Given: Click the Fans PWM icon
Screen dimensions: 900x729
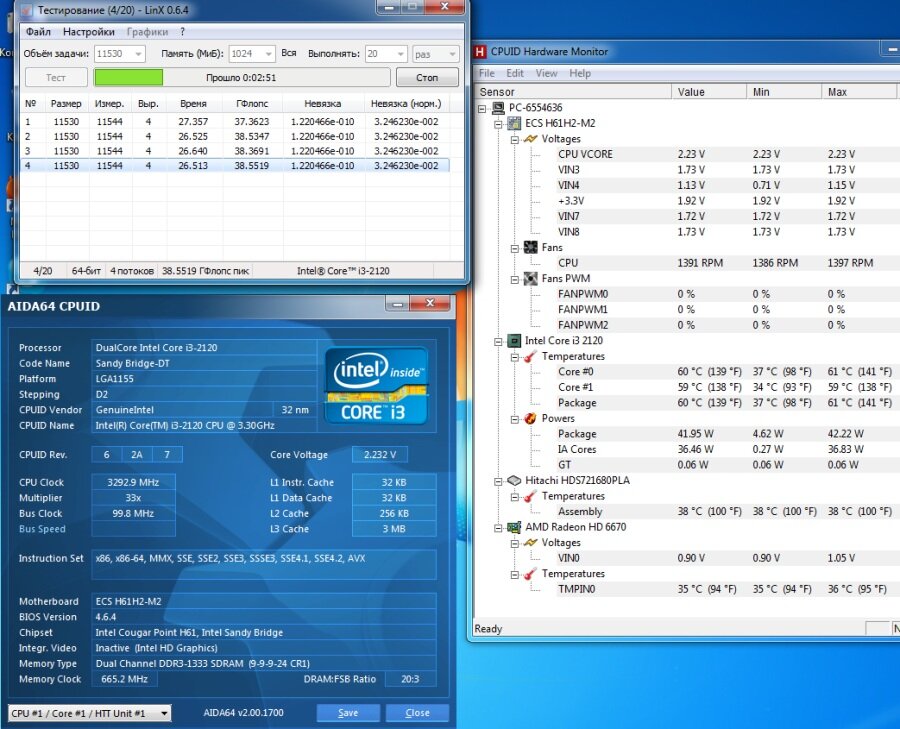Looking at the screenshot, I should pyautogui.click(x=530, y=278).
